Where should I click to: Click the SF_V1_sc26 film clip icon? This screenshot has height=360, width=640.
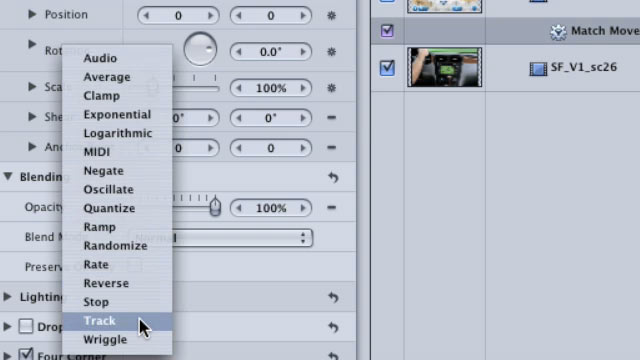[538, 69]
